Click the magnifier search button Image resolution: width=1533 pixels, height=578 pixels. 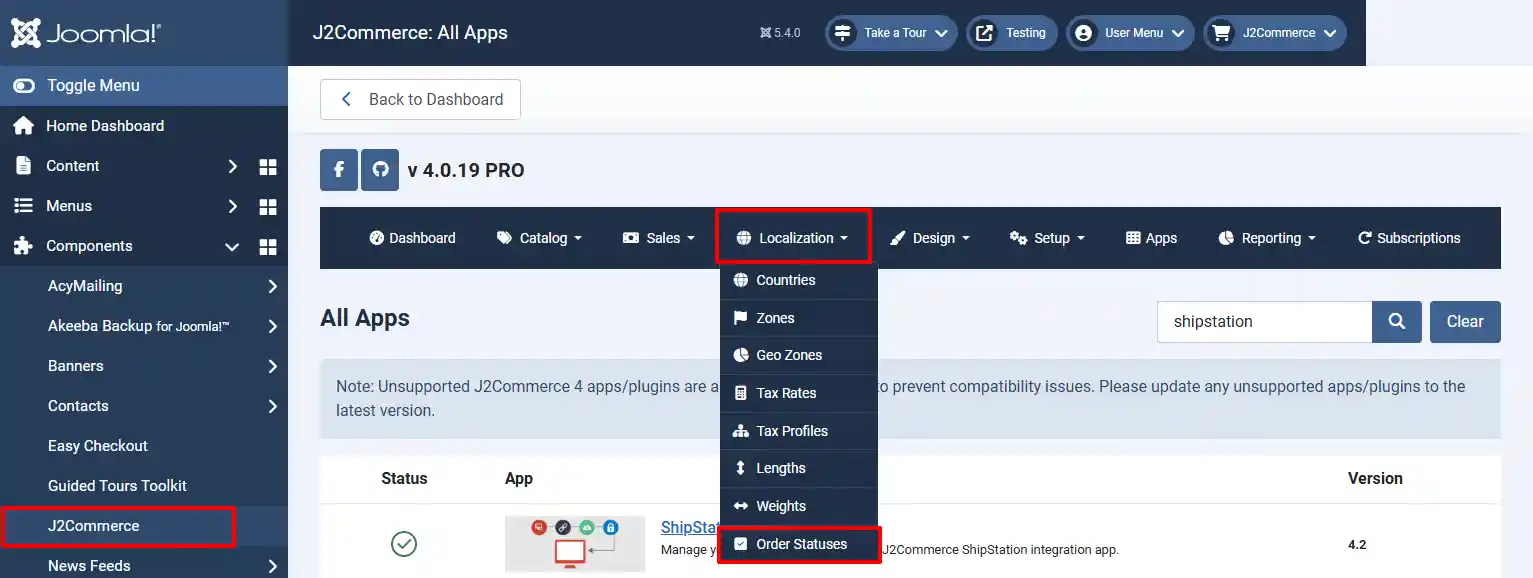coord(1397,322)
